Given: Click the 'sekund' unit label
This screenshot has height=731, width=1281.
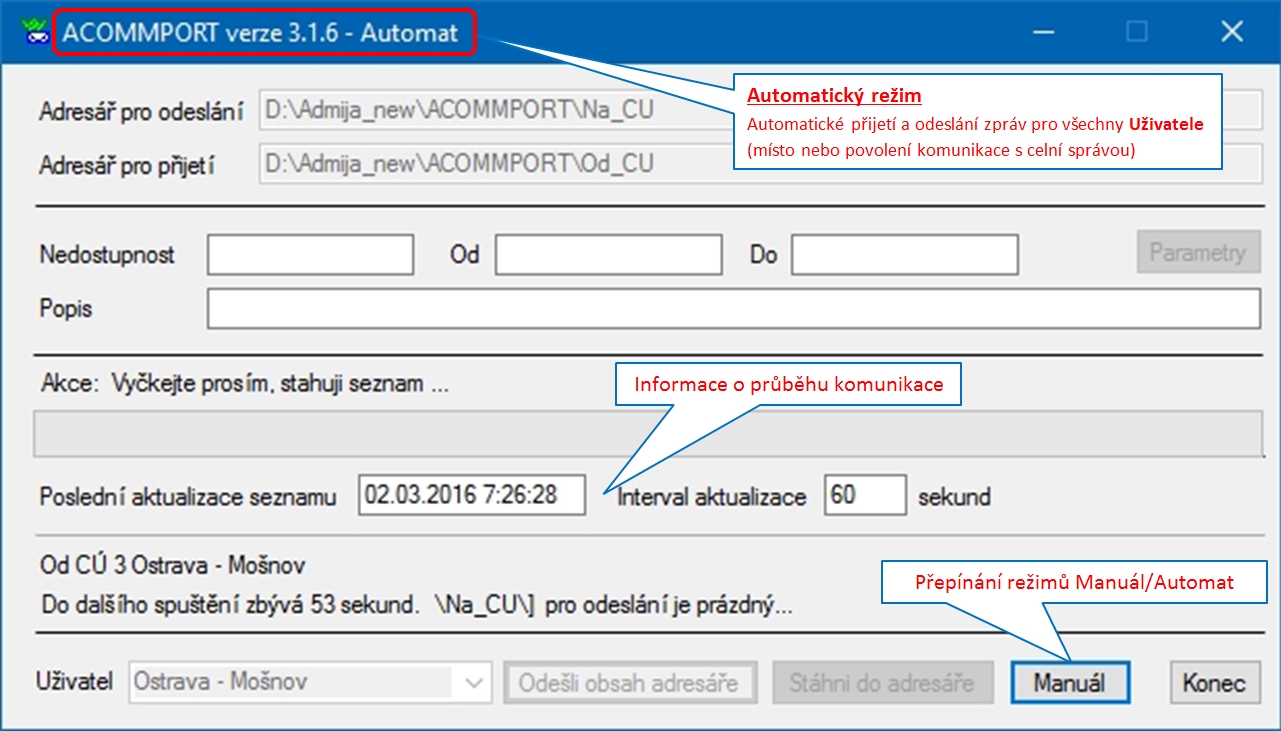Looking at the screenshot, I should pos(955,497).
